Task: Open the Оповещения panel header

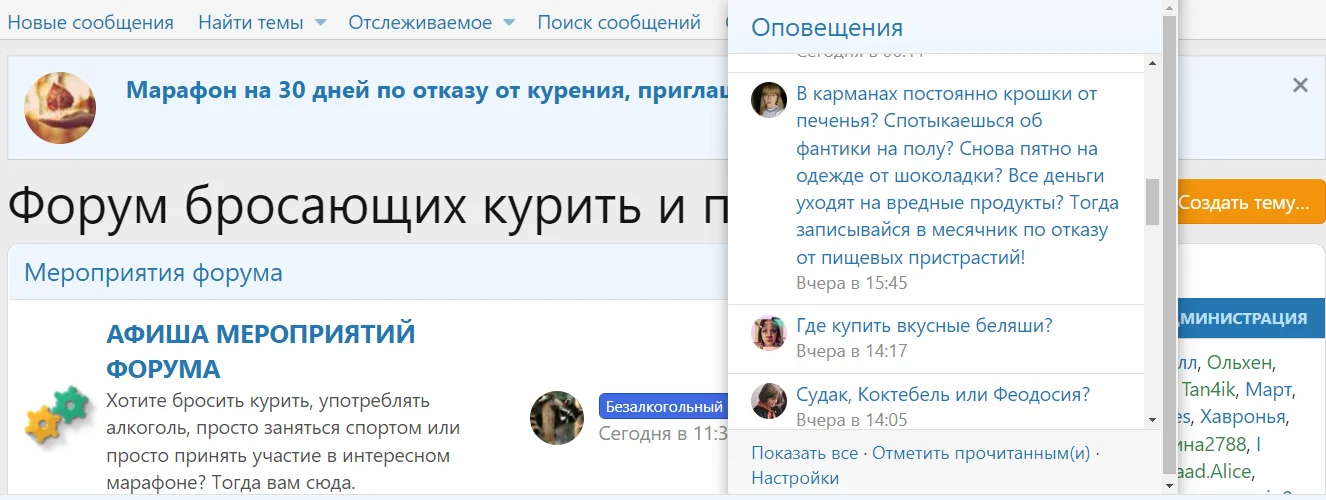Action: [x=827, y=27]
